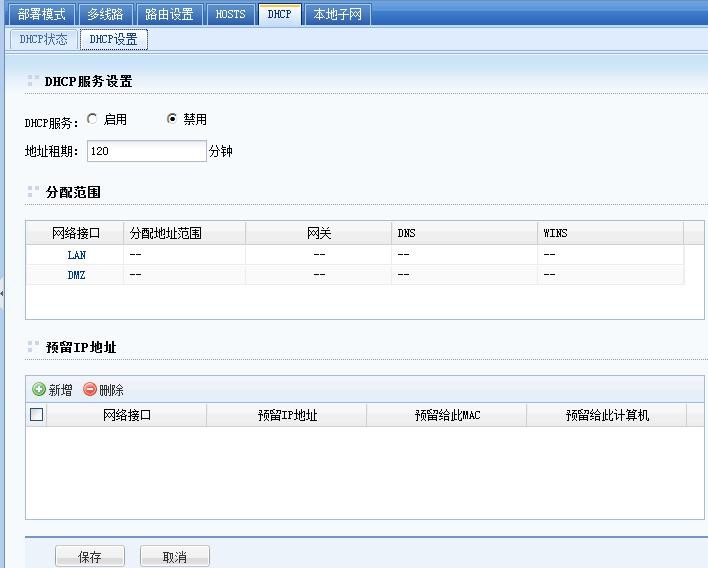
Task: Click the 分配地址范围 column header
Action: pos(165,233)
